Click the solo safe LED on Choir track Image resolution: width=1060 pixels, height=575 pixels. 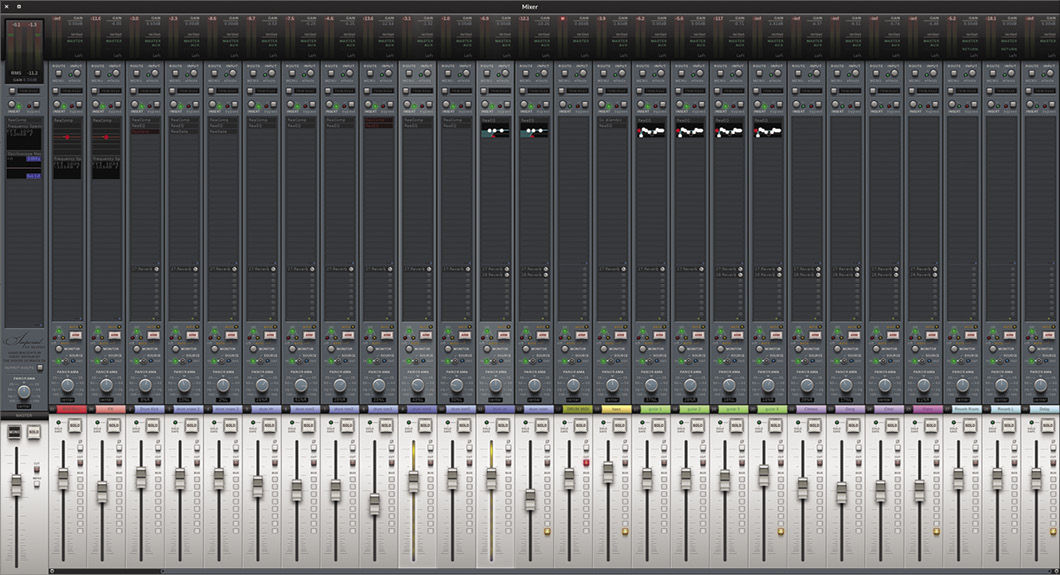click(x=875, y=422)
